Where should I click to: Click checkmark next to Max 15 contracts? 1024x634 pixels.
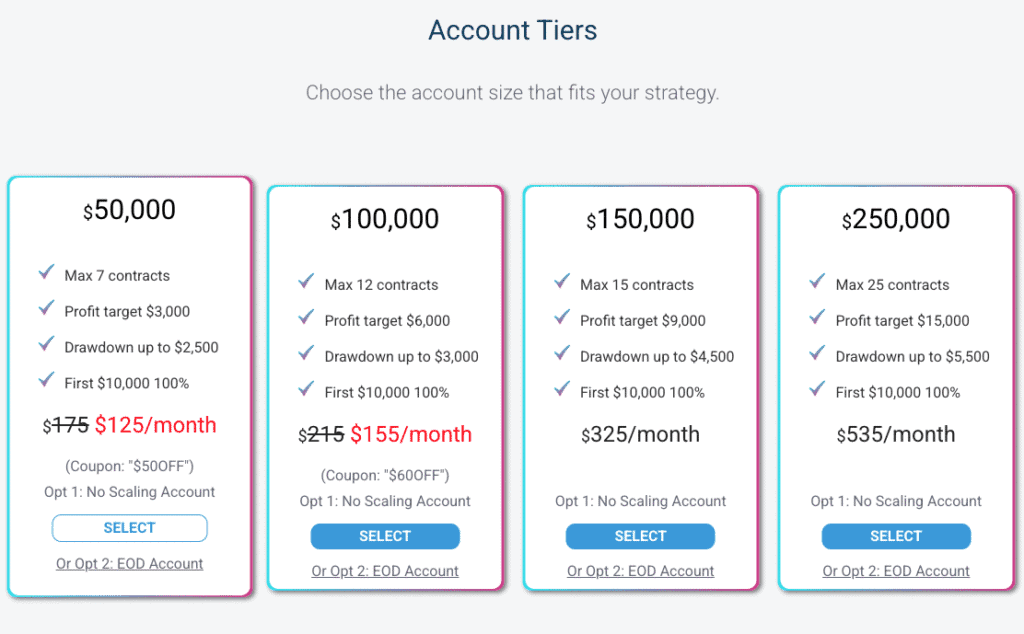[x=562, y=282]
